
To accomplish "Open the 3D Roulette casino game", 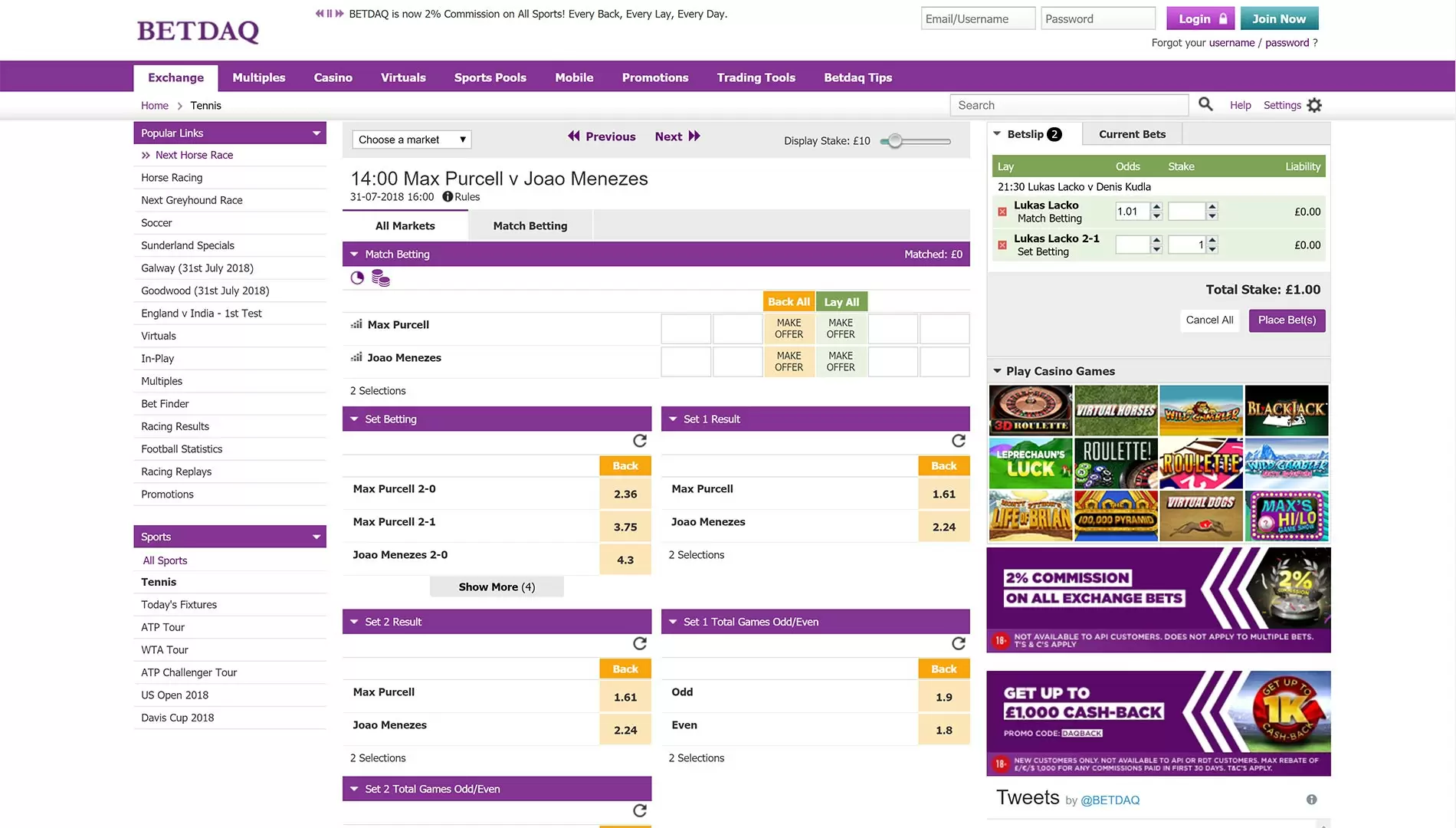I will point(1031,410).
